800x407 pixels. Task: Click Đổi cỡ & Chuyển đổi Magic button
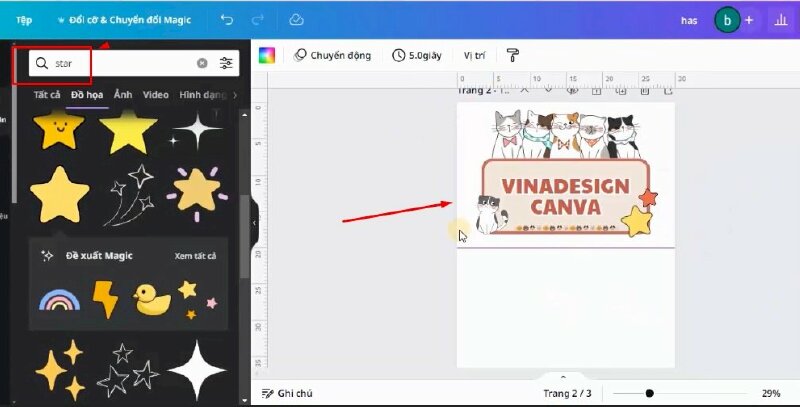tap(123, 20)
